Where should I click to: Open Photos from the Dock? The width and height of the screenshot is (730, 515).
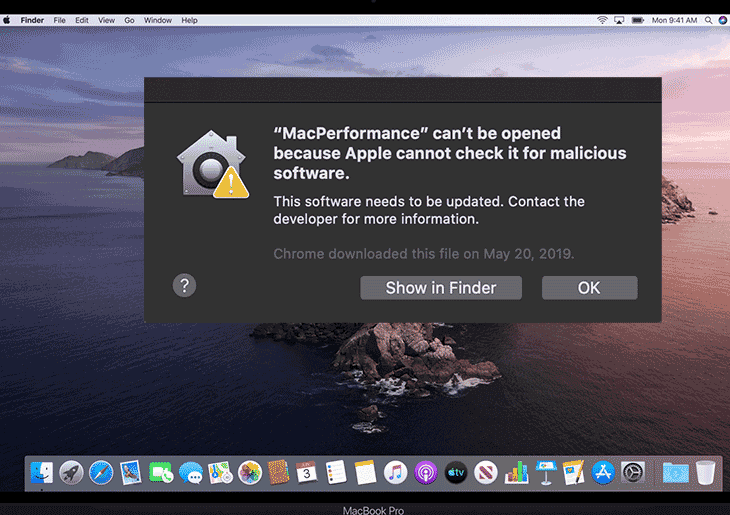pyautogui.click(x=250, y=473)
